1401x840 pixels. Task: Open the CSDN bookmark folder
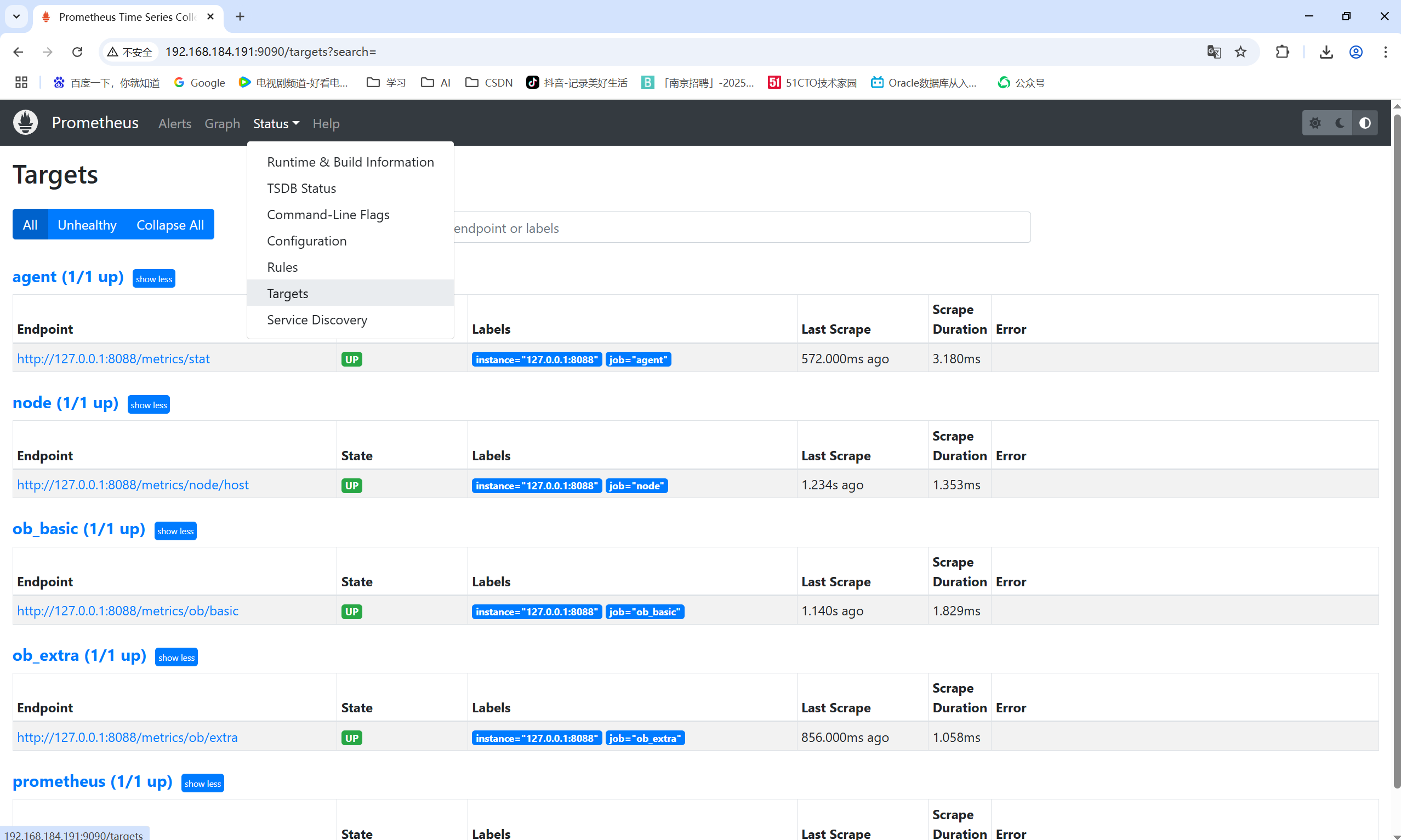489,83
